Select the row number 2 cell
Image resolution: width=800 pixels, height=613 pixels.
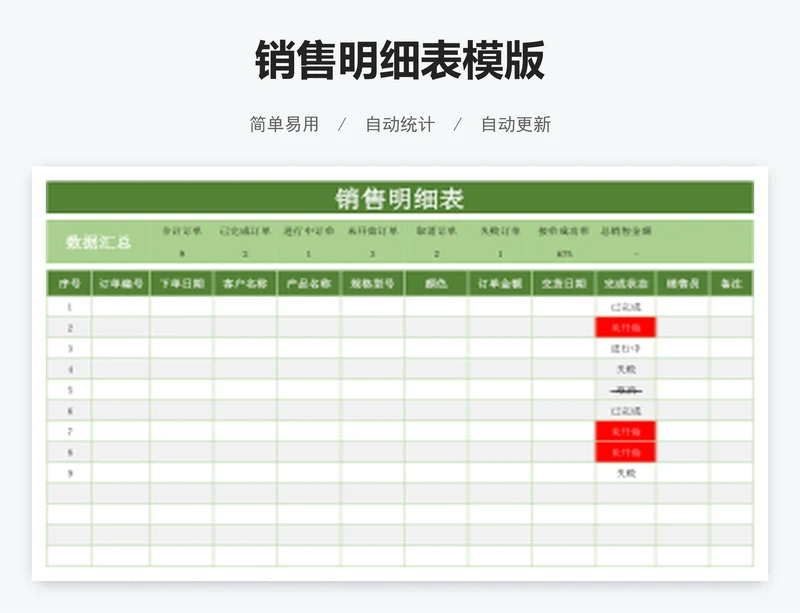(x=69, y=328)
